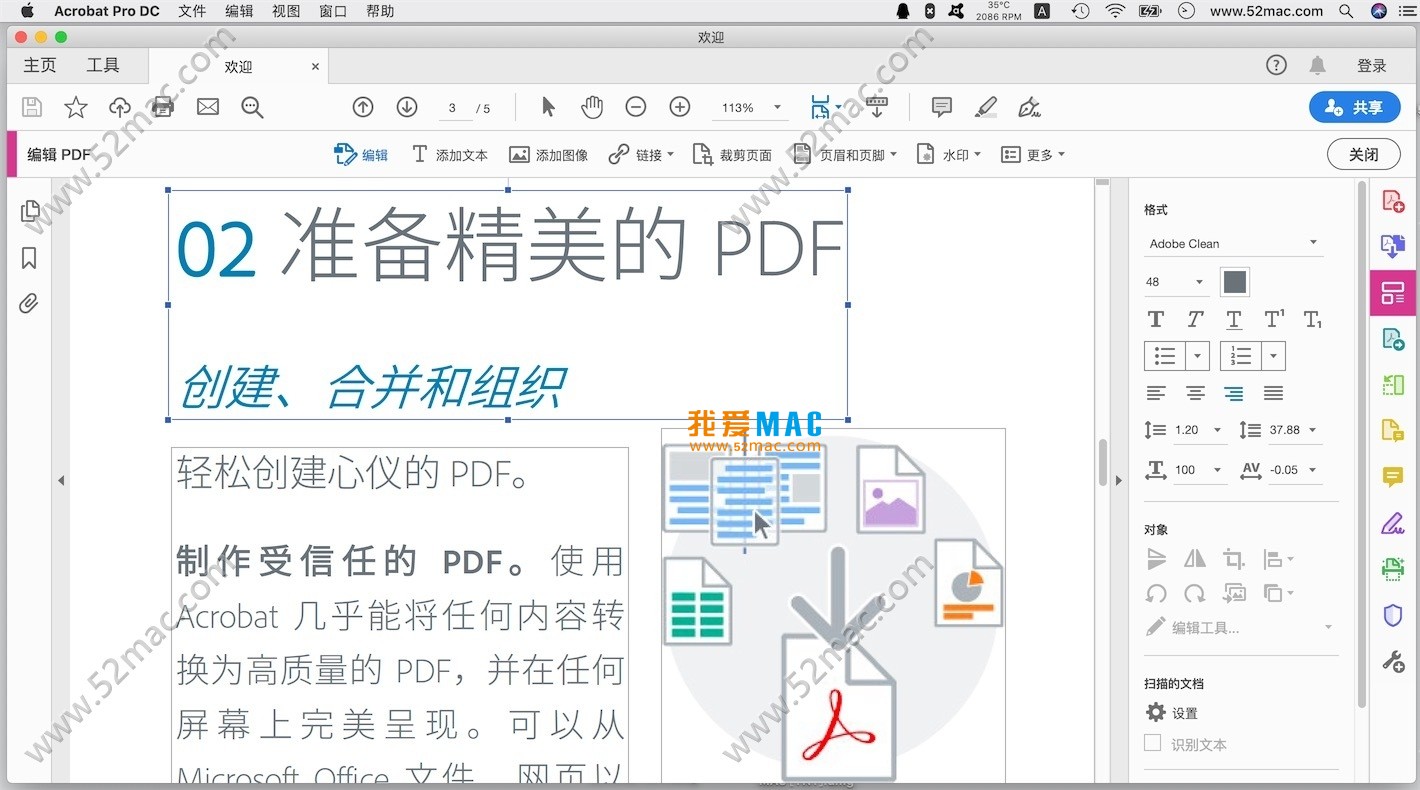The image size is (1420, 790).
Task: Click the star bookmark icon
Action: pos(76,107)
